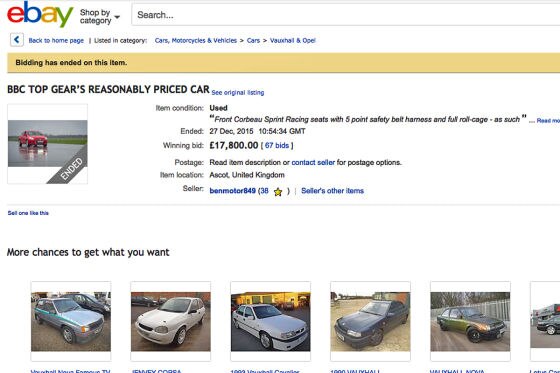Click the listing title BBC TOP GEAR'S REASONABLY PRICED CAR
This screenshot has height=373, width=560.
(x=108, y=89)
